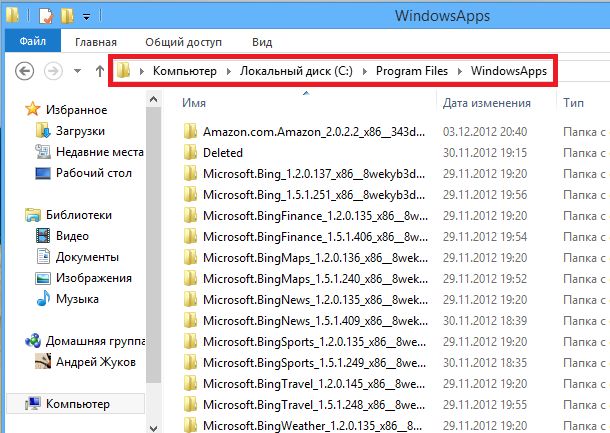The image size is (610, 433).
Task: Click the Forward navigation arrow
Action: 53,71
